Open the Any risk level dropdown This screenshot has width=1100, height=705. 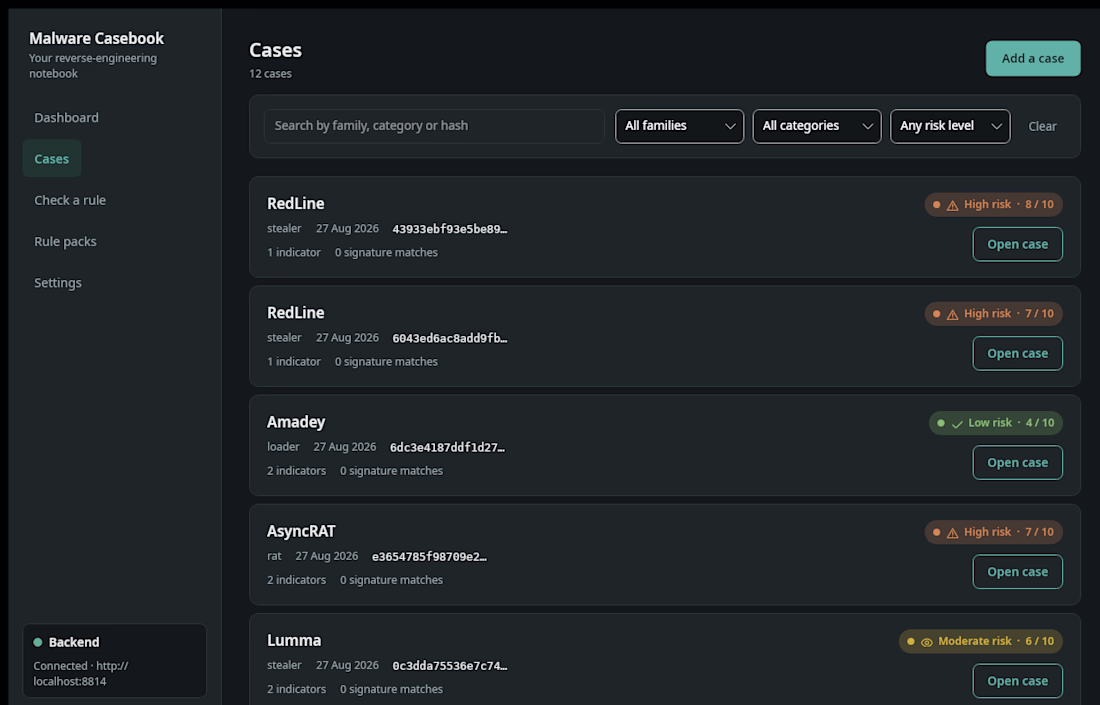950,126
